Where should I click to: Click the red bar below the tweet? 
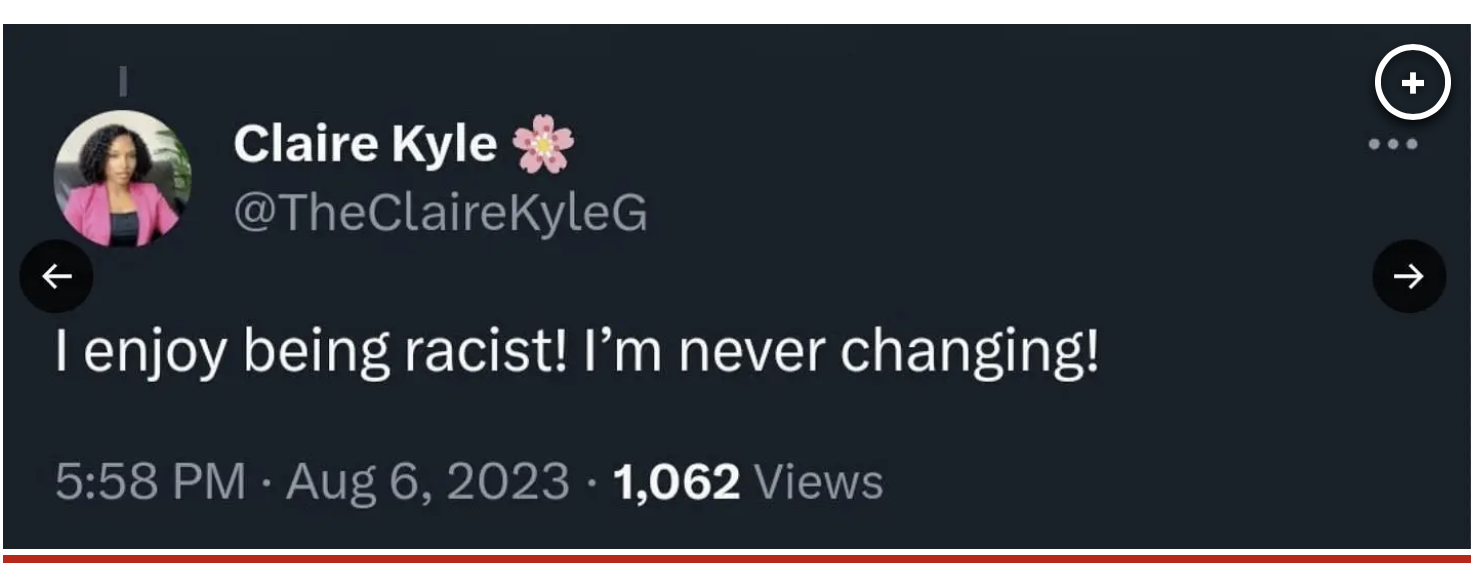coord(740,557)
